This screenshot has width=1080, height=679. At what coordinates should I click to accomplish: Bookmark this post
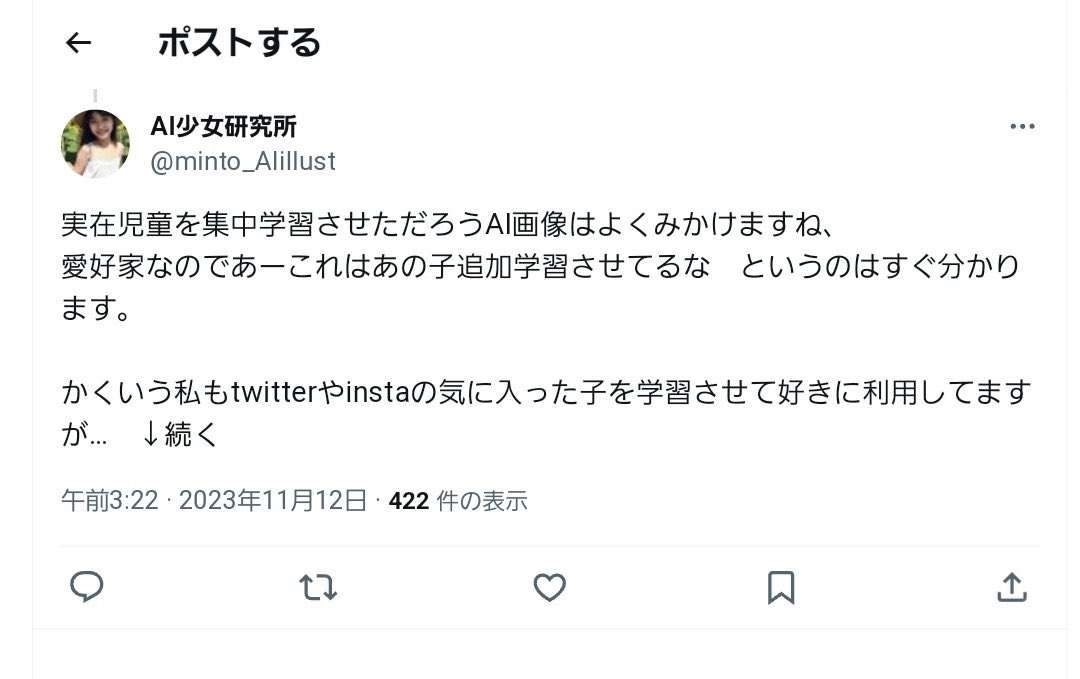pos(781,587)
